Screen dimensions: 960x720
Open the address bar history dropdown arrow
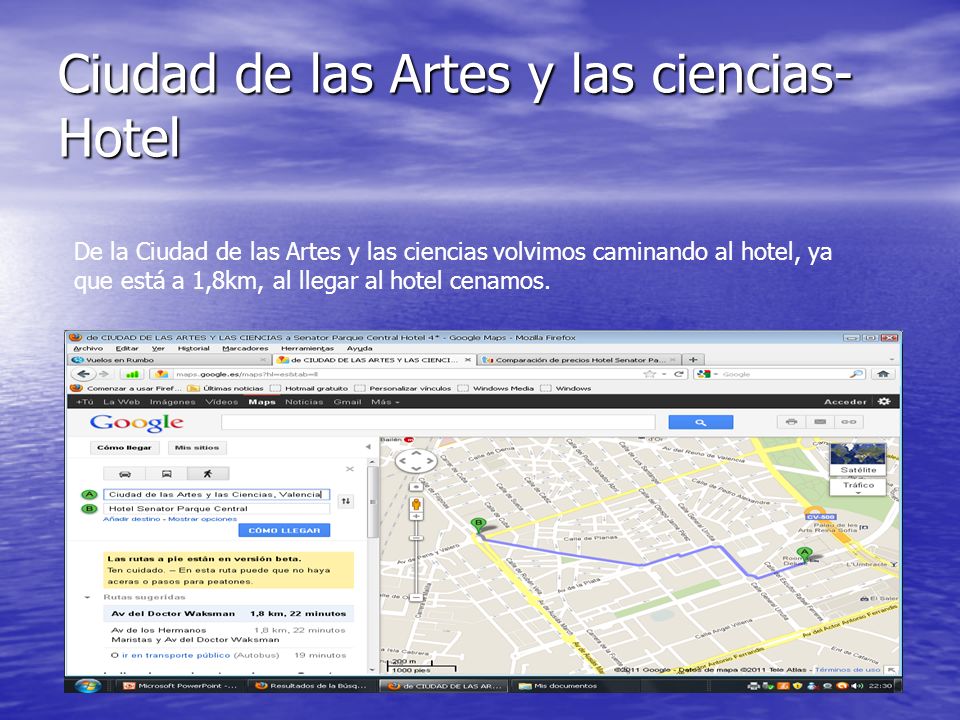click(x=664, y=374)
